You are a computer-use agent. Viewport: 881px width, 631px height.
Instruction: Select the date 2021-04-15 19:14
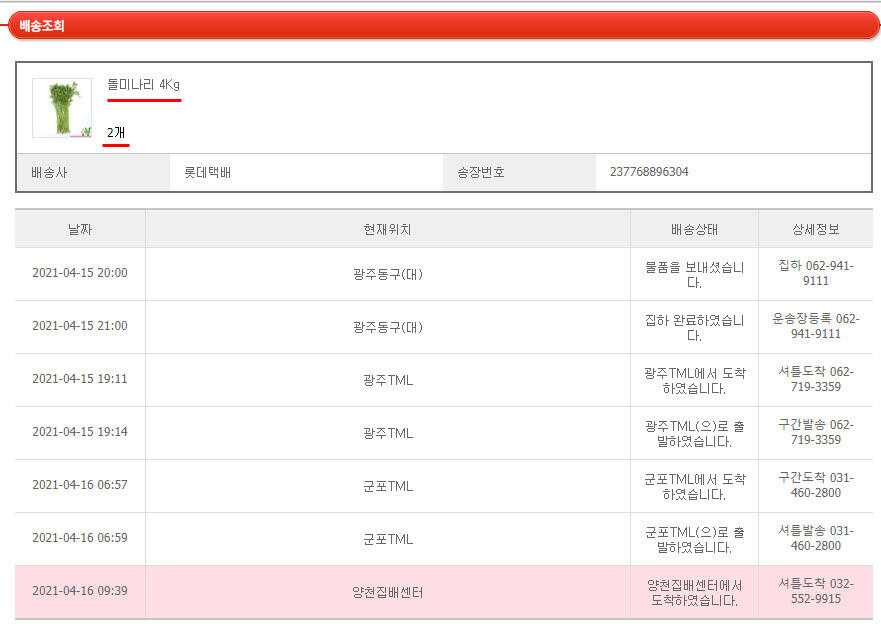(80, 432)
